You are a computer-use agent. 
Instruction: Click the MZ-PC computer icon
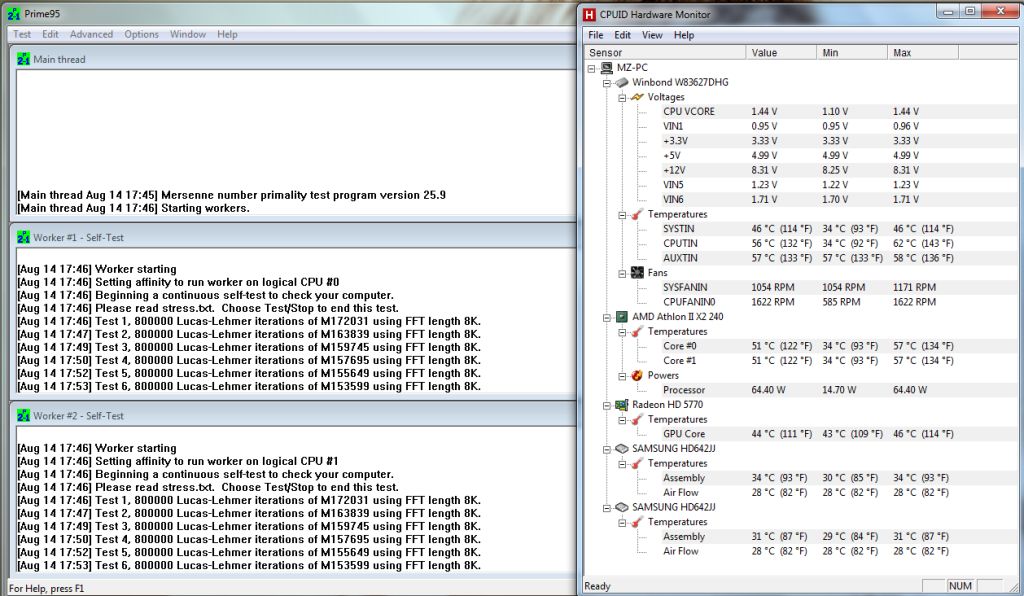tap(607, 68)
